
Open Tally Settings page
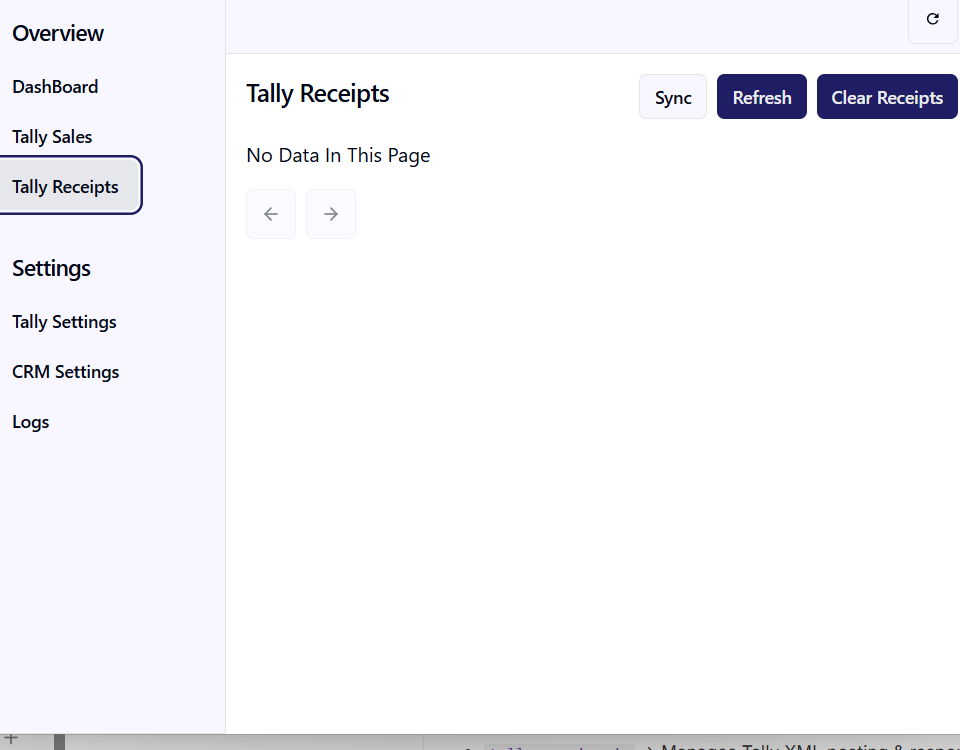64,322
